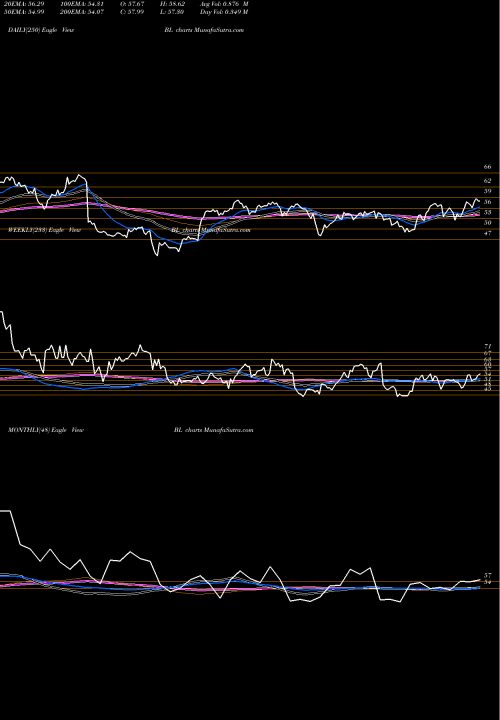Click the MONTHLY(48) Eagle View label
The width and height of the screenshot is (500, 720).
click(46, 430)
